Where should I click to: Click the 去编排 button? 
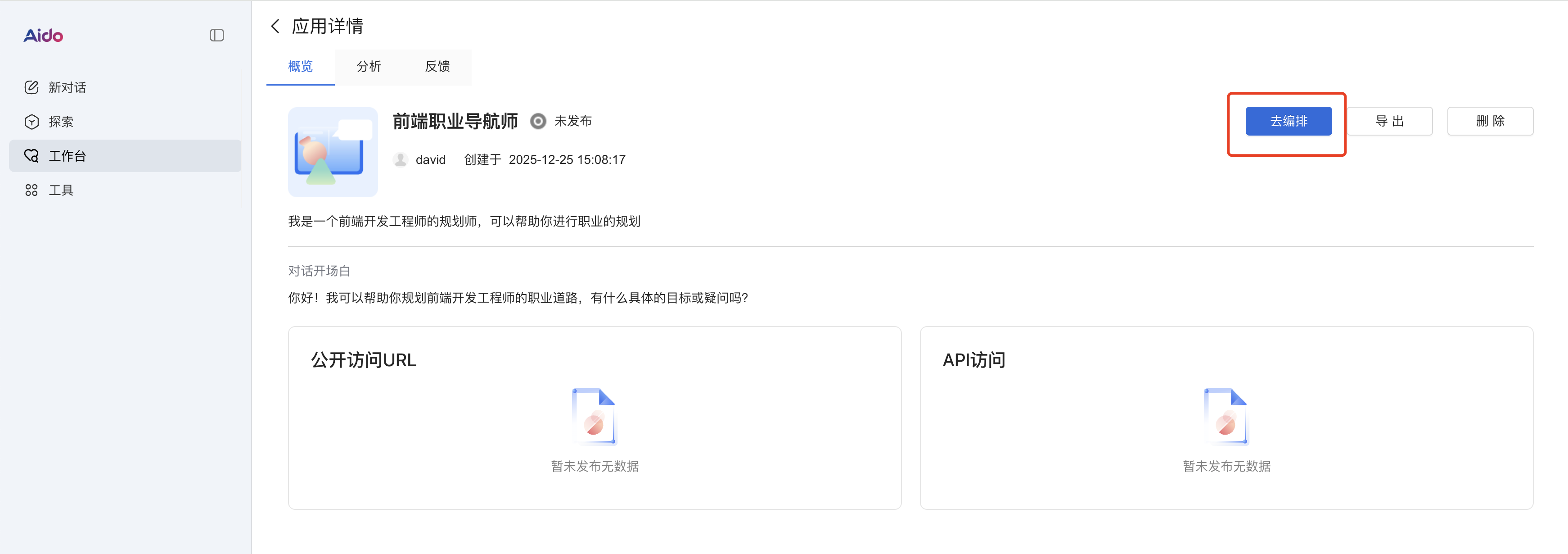(x=1288, y=121)
